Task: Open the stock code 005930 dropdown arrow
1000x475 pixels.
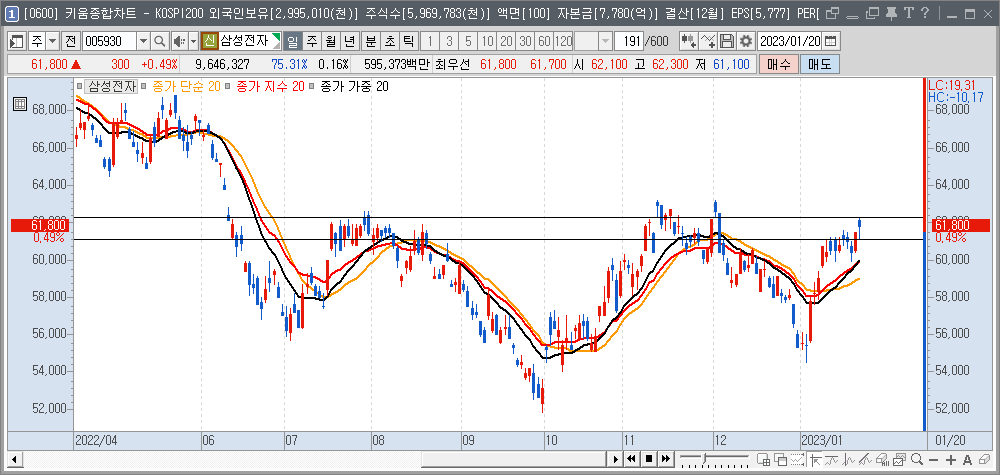Action: 143,42
